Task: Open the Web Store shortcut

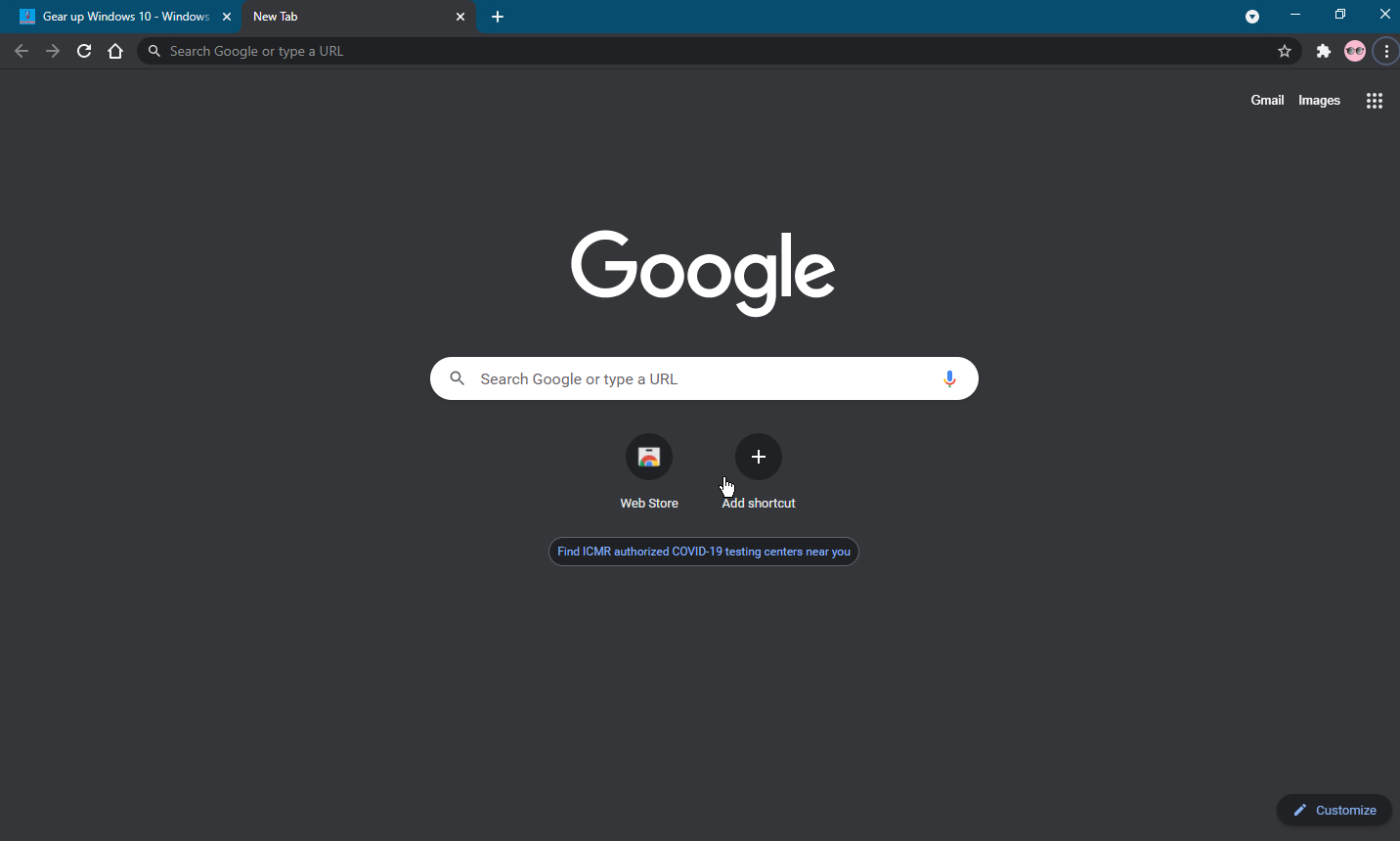Action: 649,473
